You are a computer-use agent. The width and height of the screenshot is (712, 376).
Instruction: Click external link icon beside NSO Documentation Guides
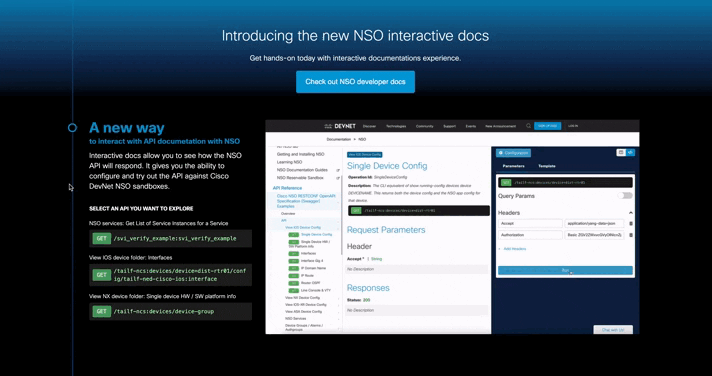337,170
